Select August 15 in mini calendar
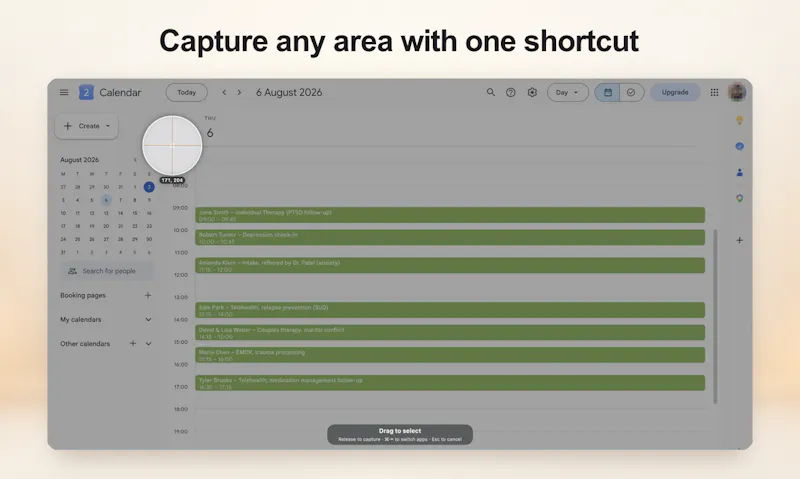 click(x=135, y=213)
